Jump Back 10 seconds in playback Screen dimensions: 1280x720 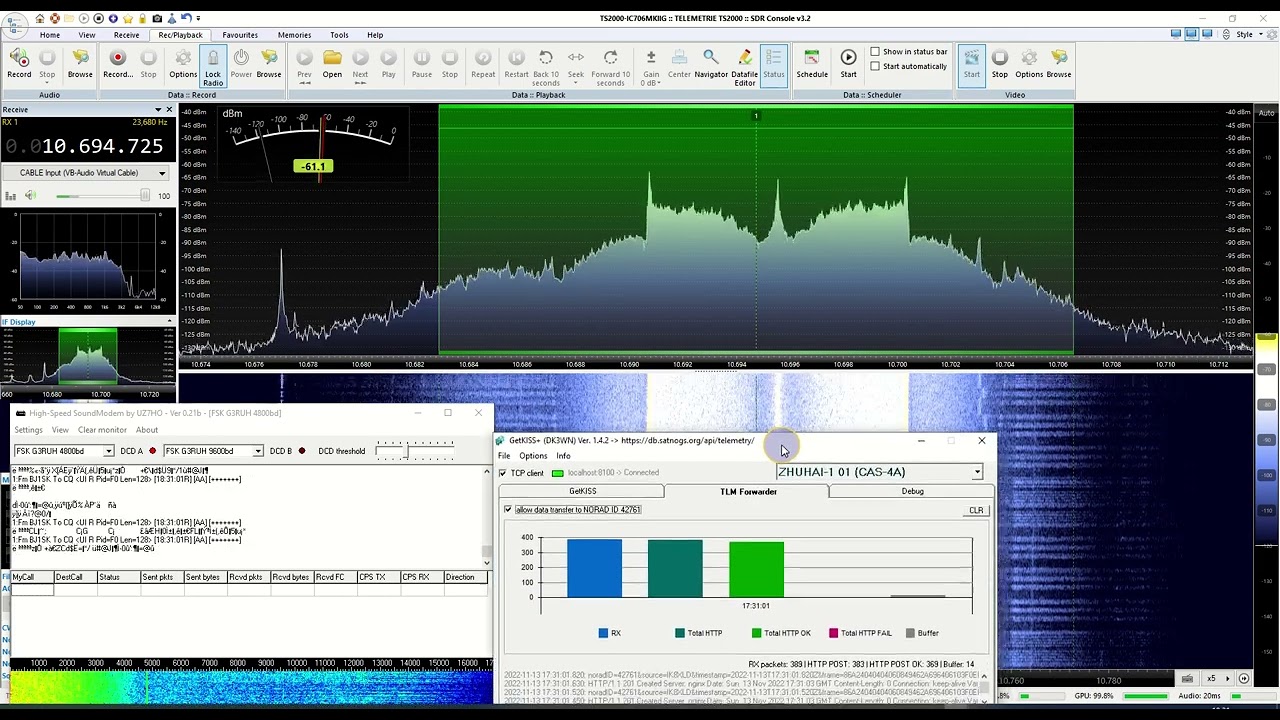(546, 67)
